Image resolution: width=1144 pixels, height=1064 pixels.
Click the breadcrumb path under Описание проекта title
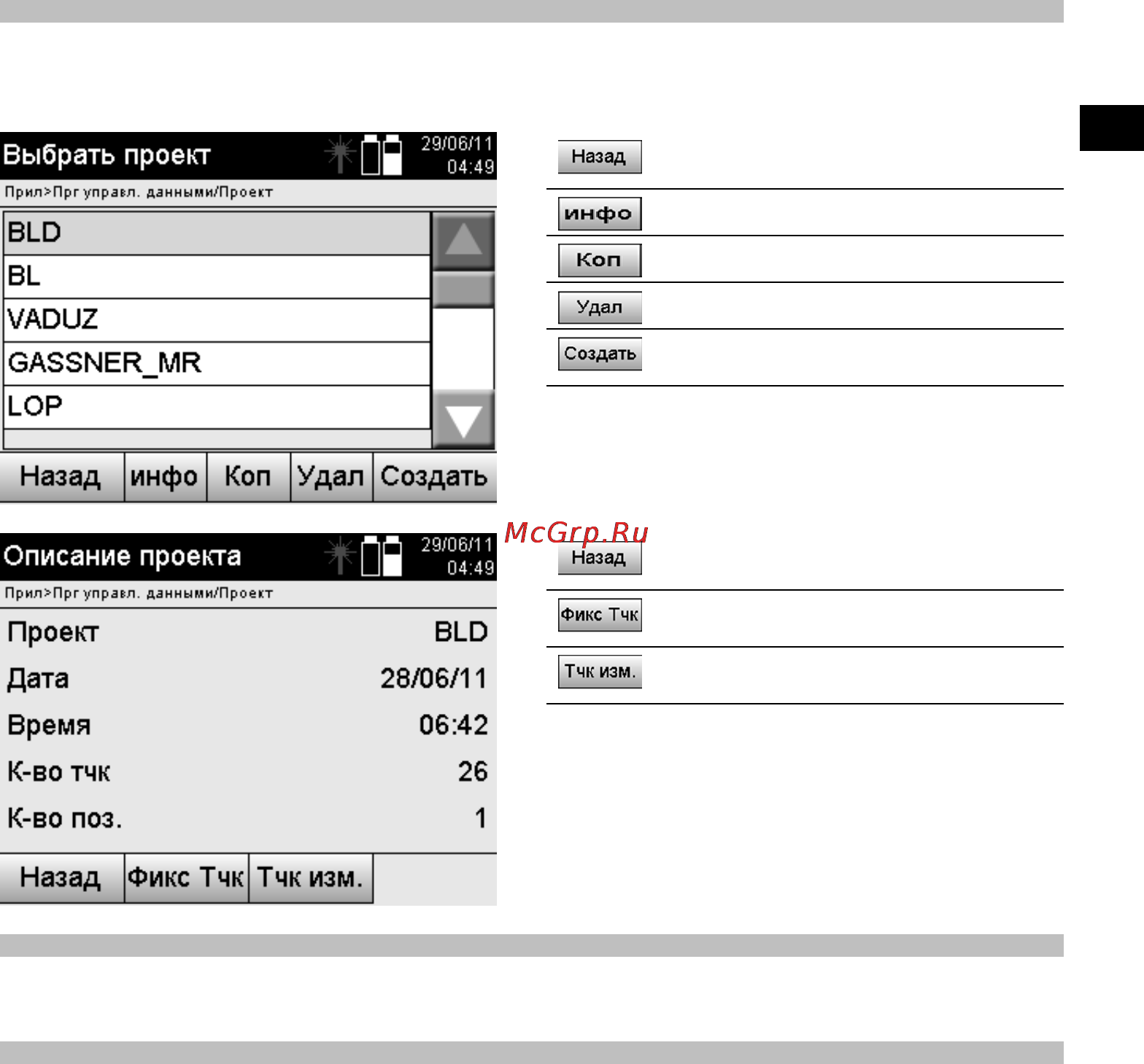(139, 594)
